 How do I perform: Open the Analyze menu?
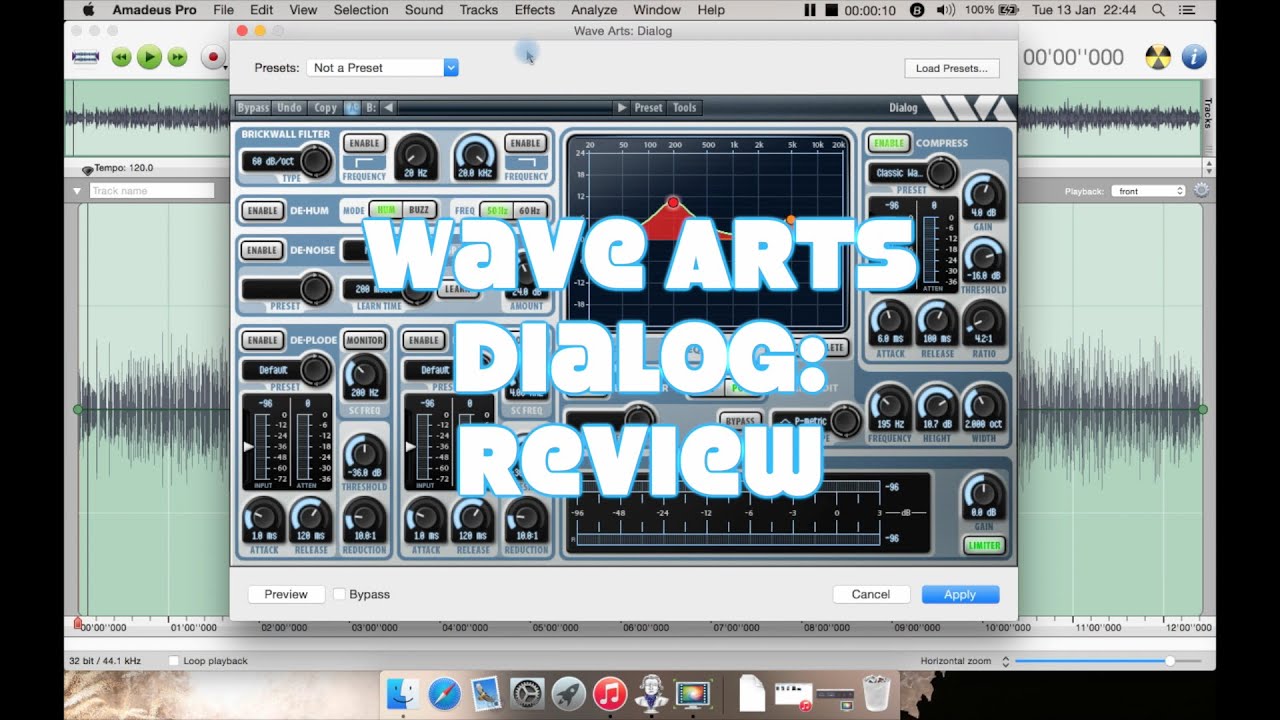(594, 10)
